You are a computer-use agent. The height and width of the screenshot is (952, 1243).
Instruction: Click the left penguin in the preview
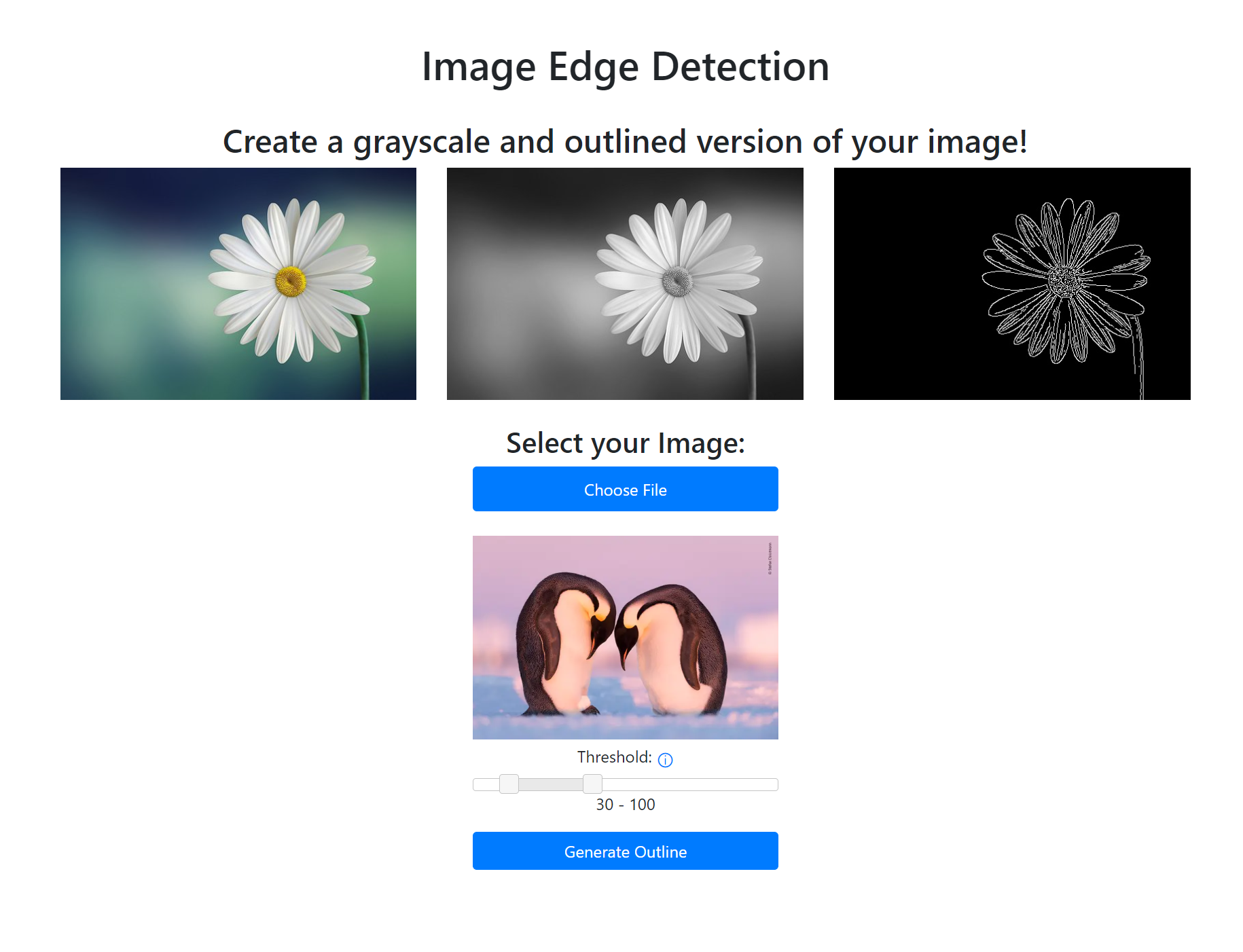coord(562,645)
